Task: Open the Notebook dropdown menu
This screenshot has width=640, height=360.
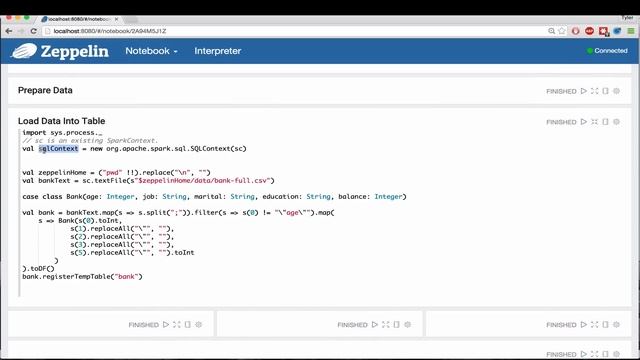Action: (151, 51)
